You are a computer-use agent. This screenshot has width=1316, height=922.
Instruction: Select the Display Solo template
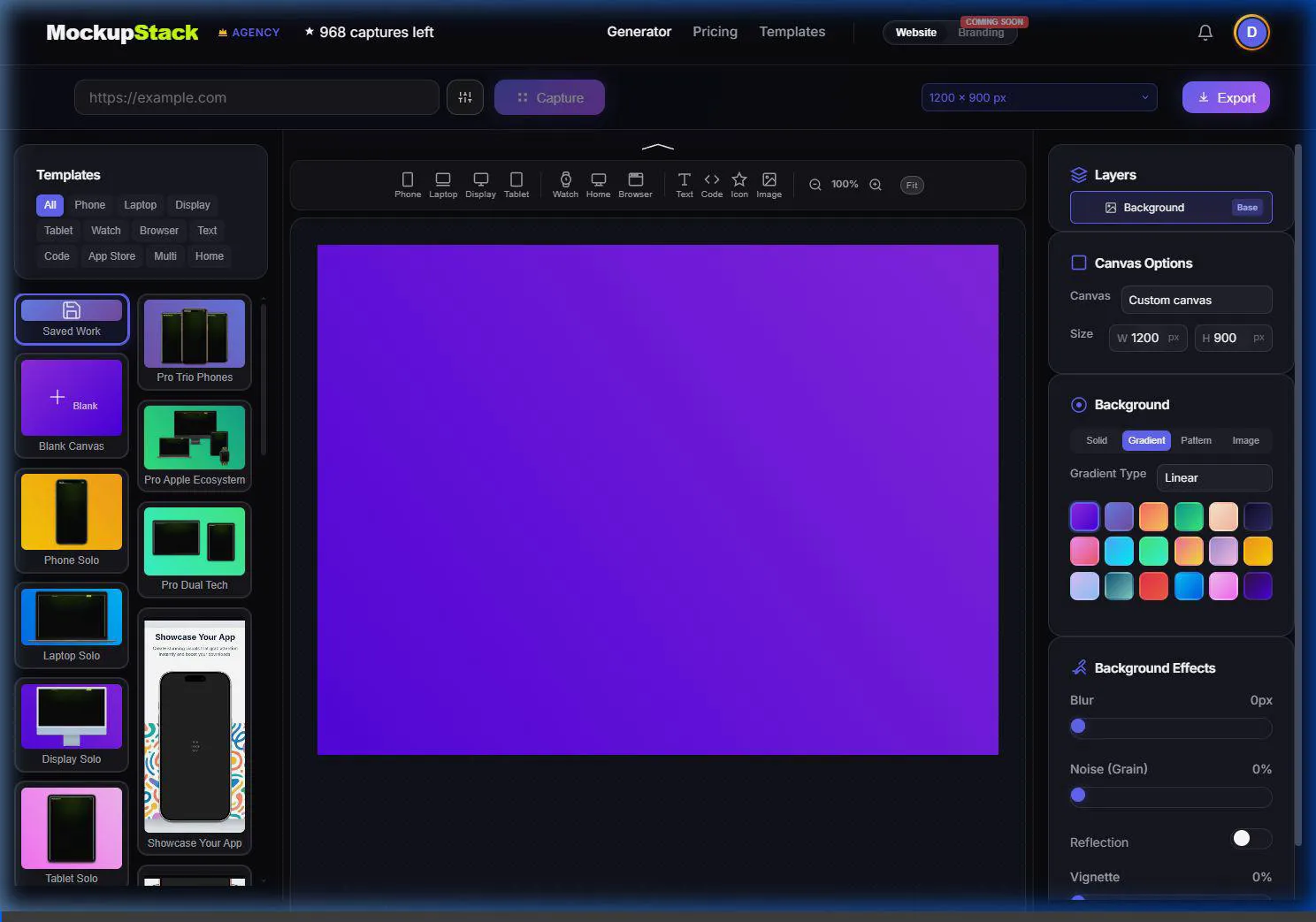[x=72, y=725]
